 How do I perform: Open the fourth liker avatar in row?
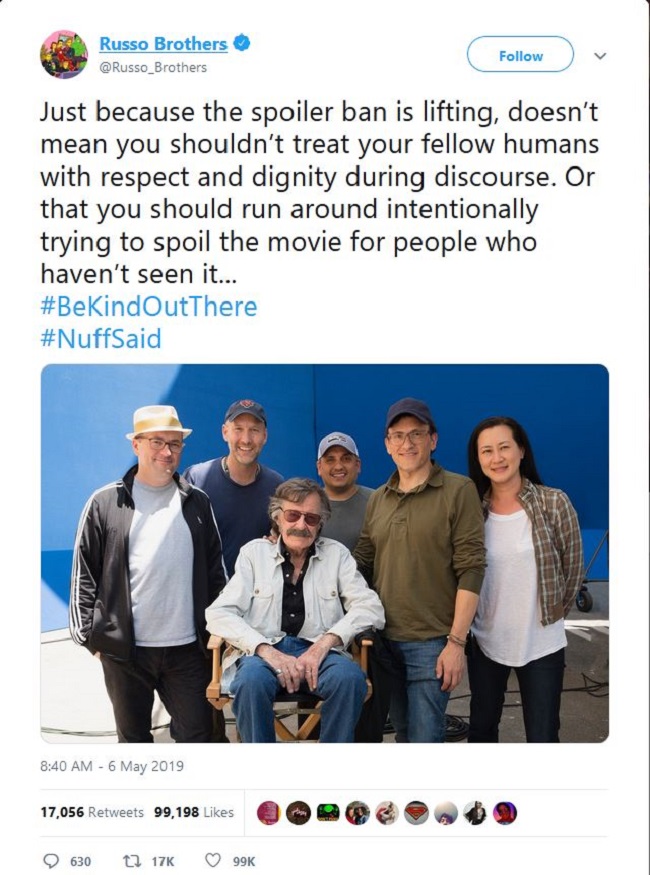[x=357, y=812]
